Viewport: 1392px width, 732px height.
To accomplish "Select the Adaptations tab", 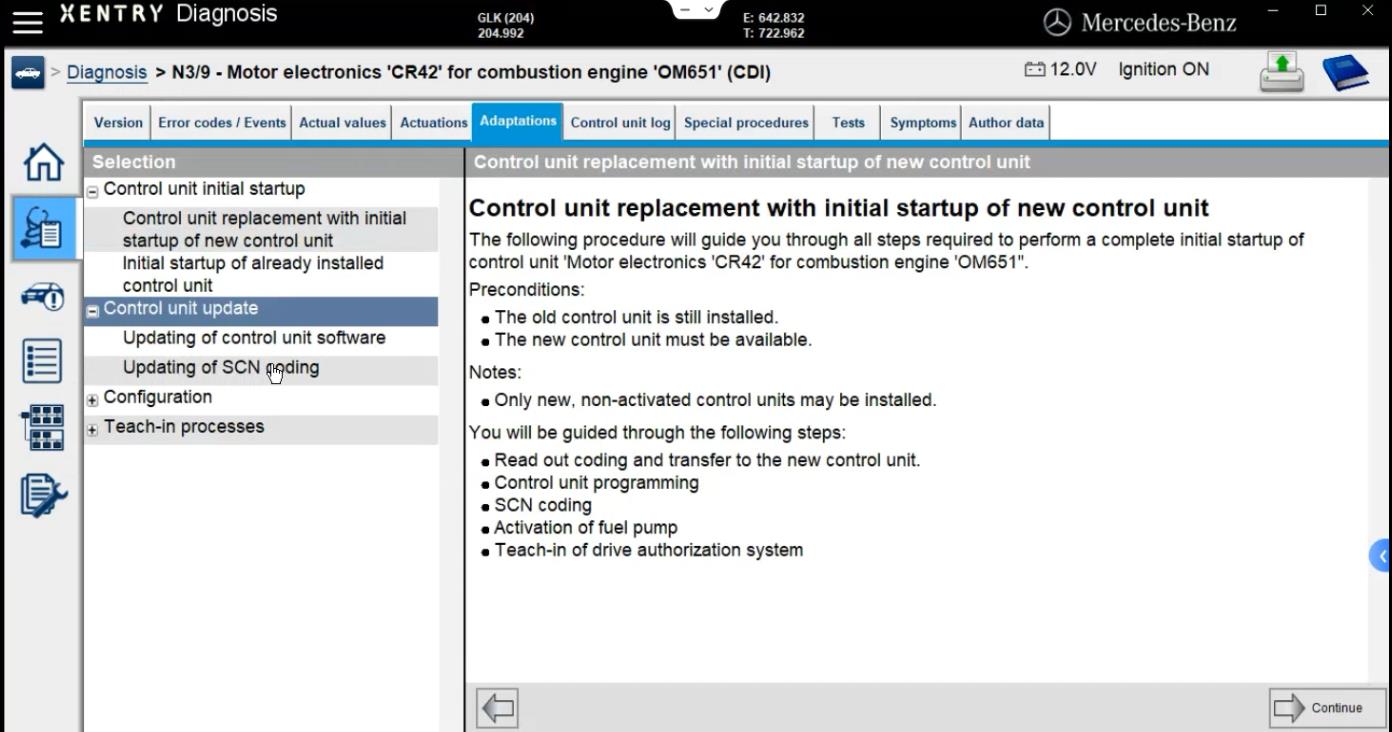I will point(518,121).
